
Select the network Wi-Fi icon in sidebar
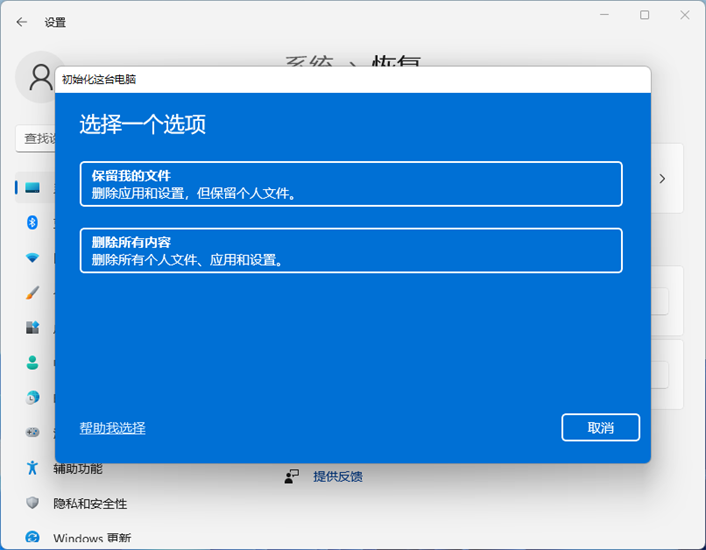click(32, 257)
